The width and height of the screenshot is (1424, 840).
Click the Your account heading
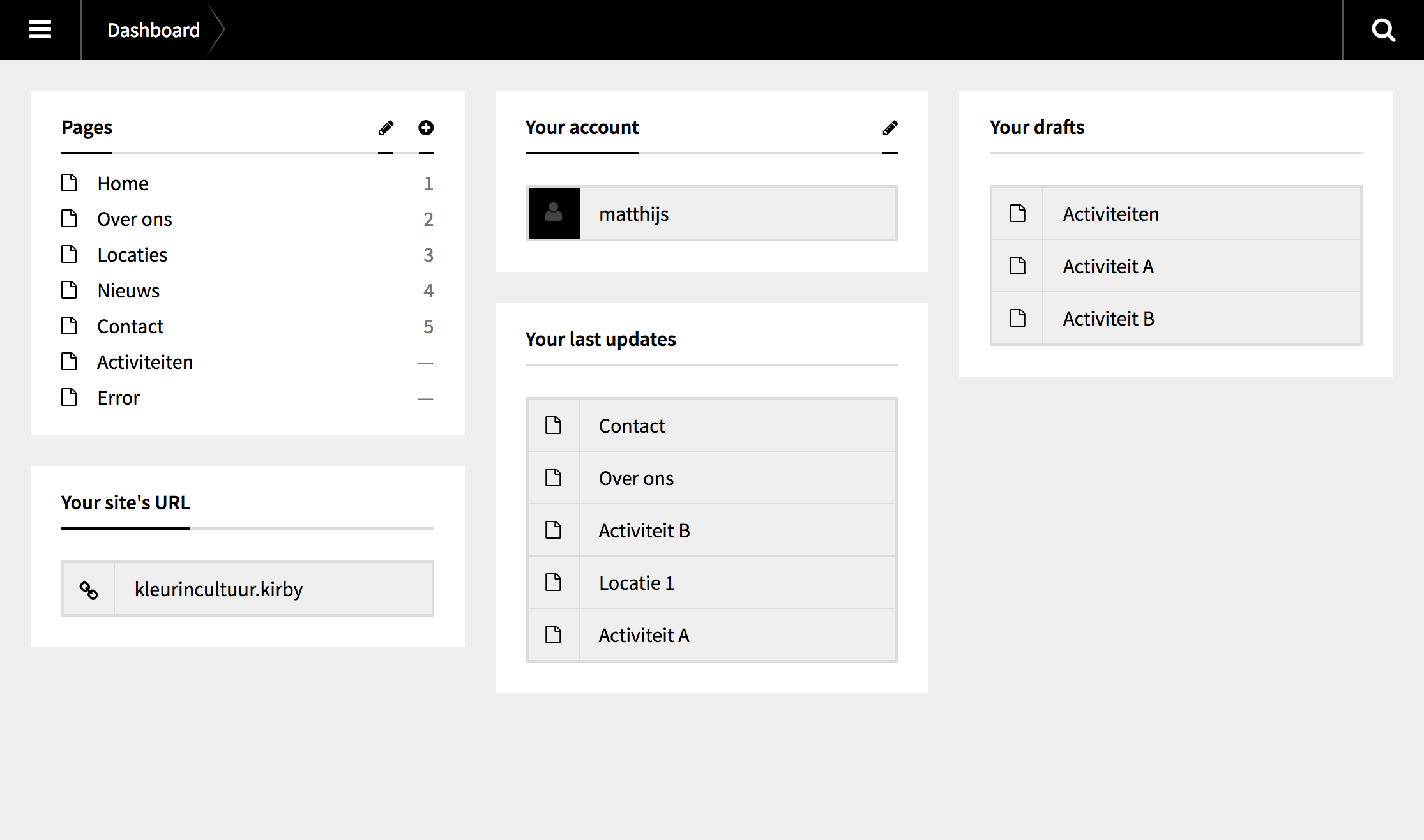point(582,128)
